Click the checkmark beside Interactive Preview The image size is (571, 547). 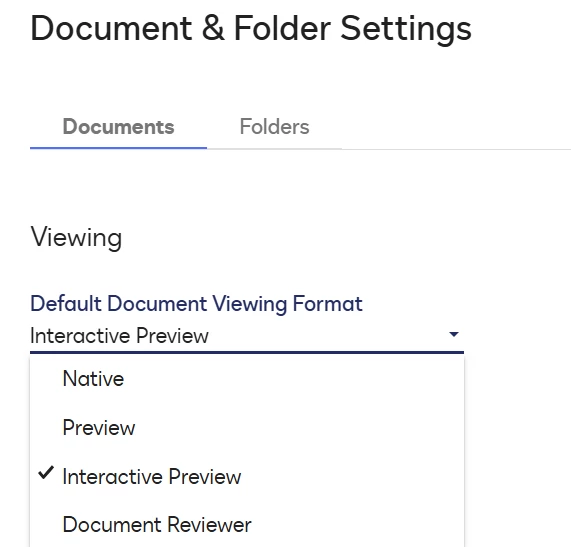point(46,473)
